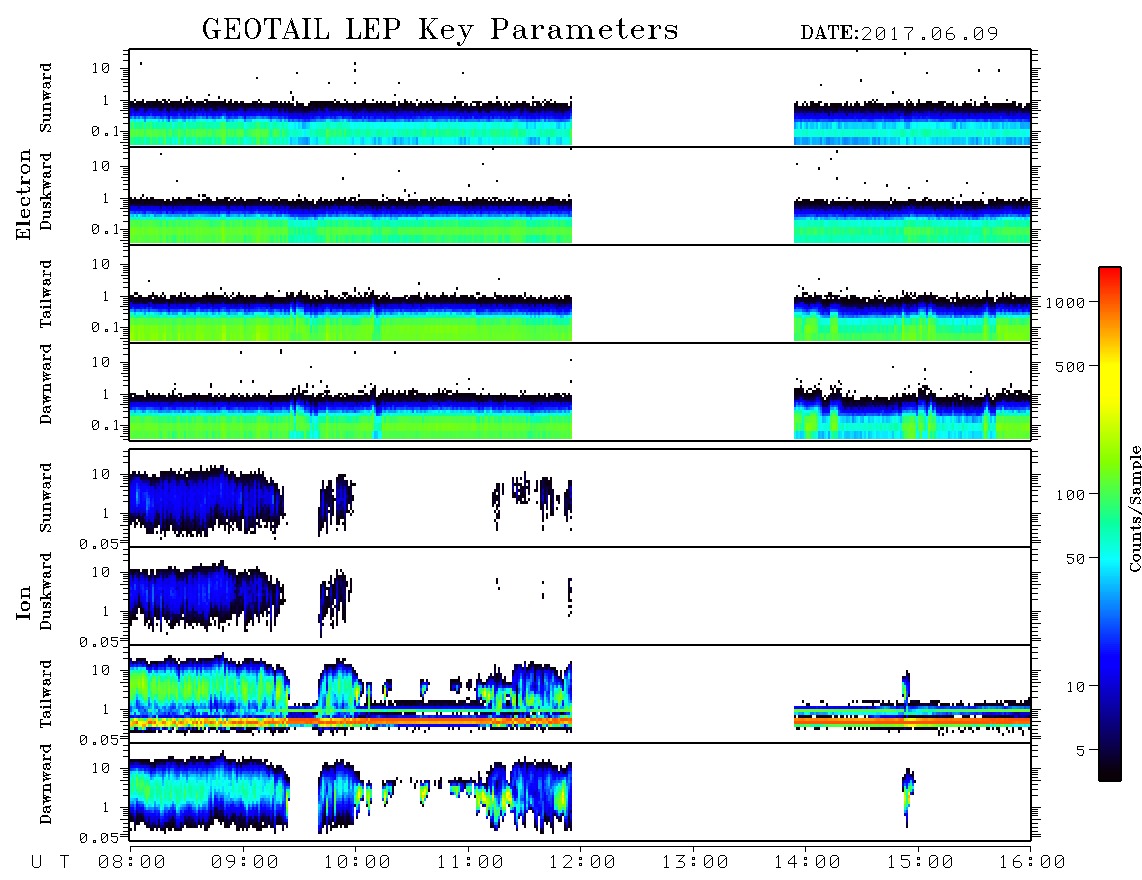Click the "GEOTAIL LEP Key Parameters" title

440,31
